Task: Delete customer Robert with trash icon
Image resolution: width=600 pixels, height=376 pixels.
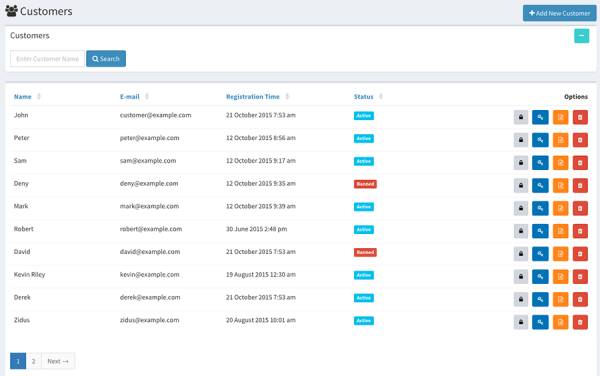Action: pos(580,231)
